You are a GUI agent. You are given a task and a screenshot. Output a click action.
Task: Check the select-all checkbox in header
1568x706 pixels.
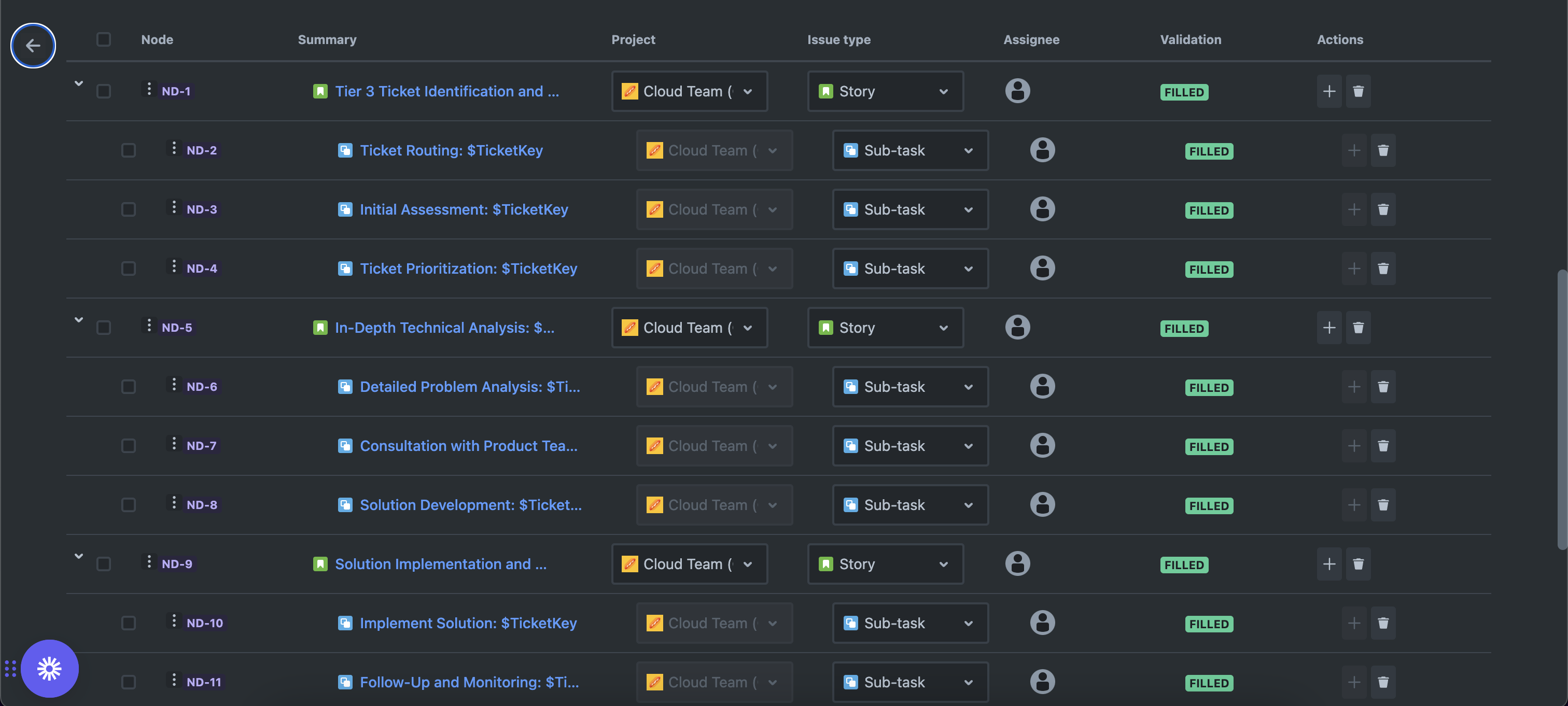click(x=104, y=39)
